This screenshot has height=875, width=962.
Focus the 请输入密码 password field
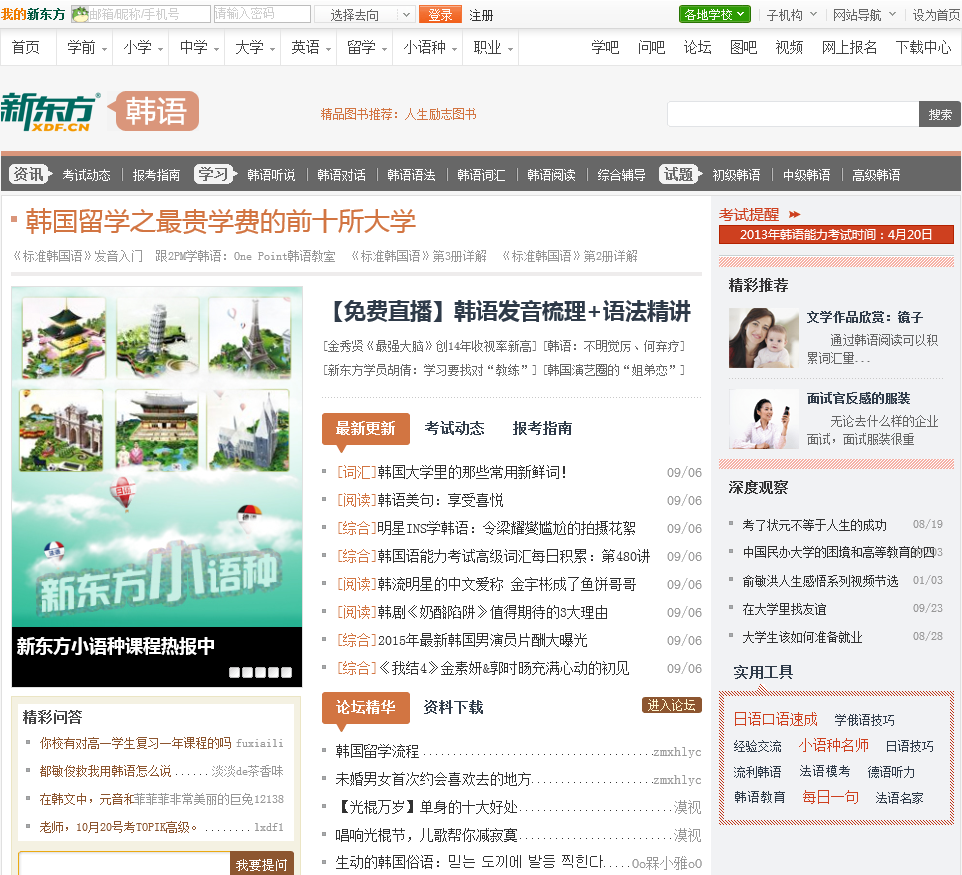pos(262,14)
